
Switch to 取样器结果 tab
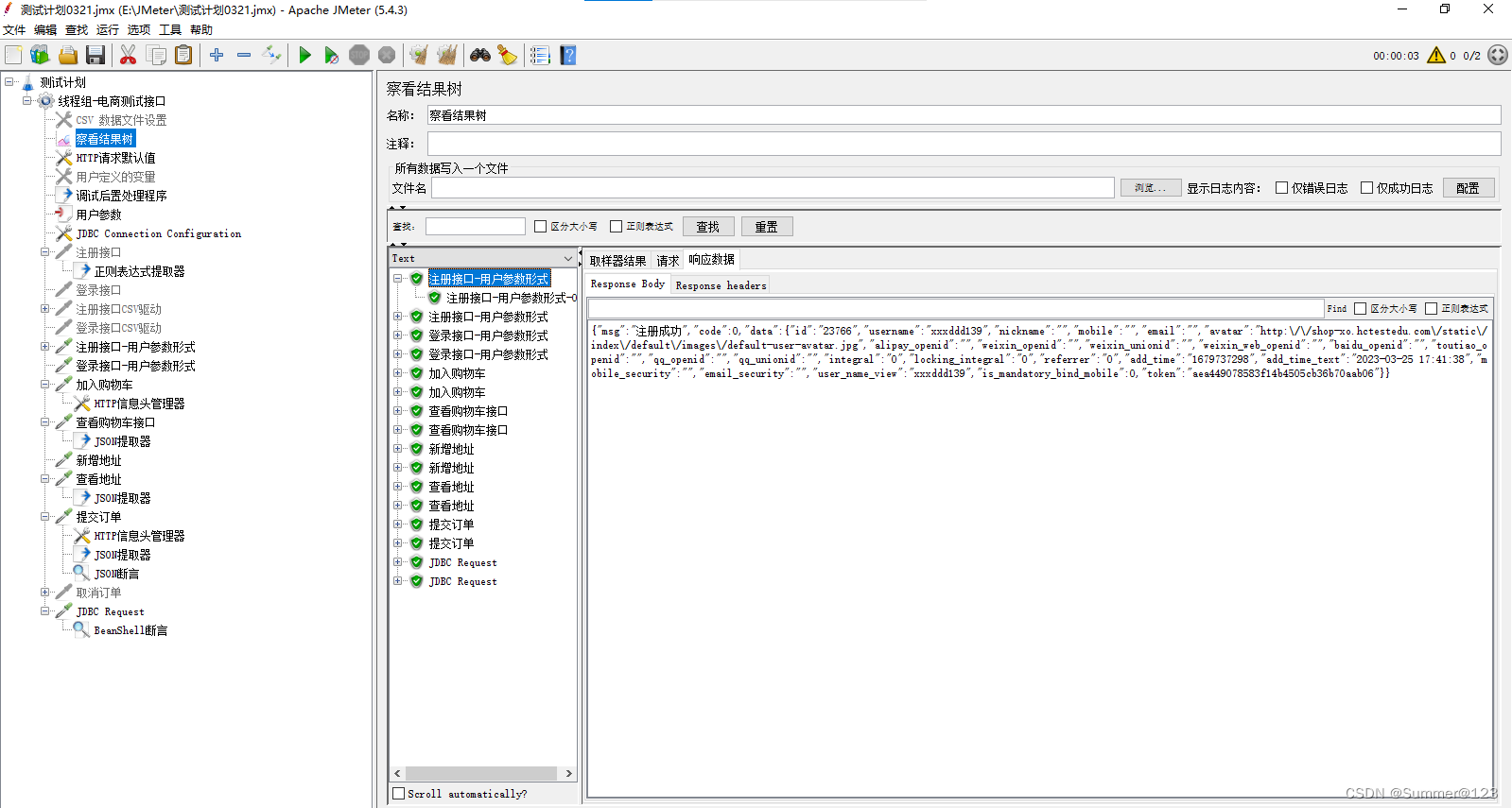[618, 261]
